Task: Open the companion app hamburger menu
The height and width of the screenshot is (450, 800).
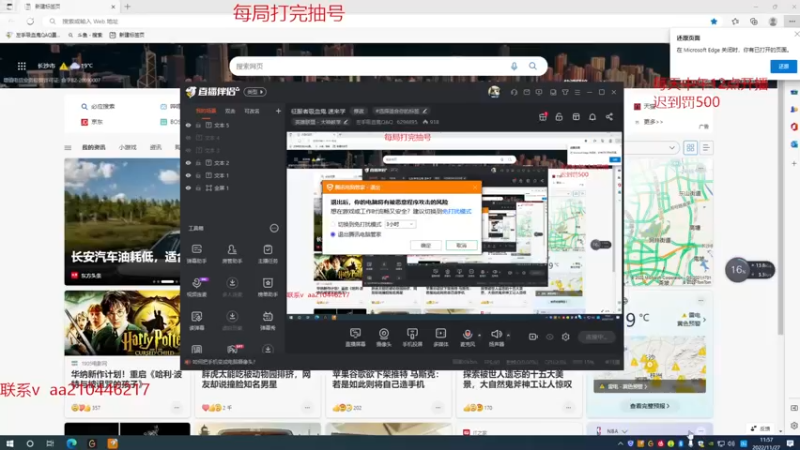Action: click(x=577, y=92)
